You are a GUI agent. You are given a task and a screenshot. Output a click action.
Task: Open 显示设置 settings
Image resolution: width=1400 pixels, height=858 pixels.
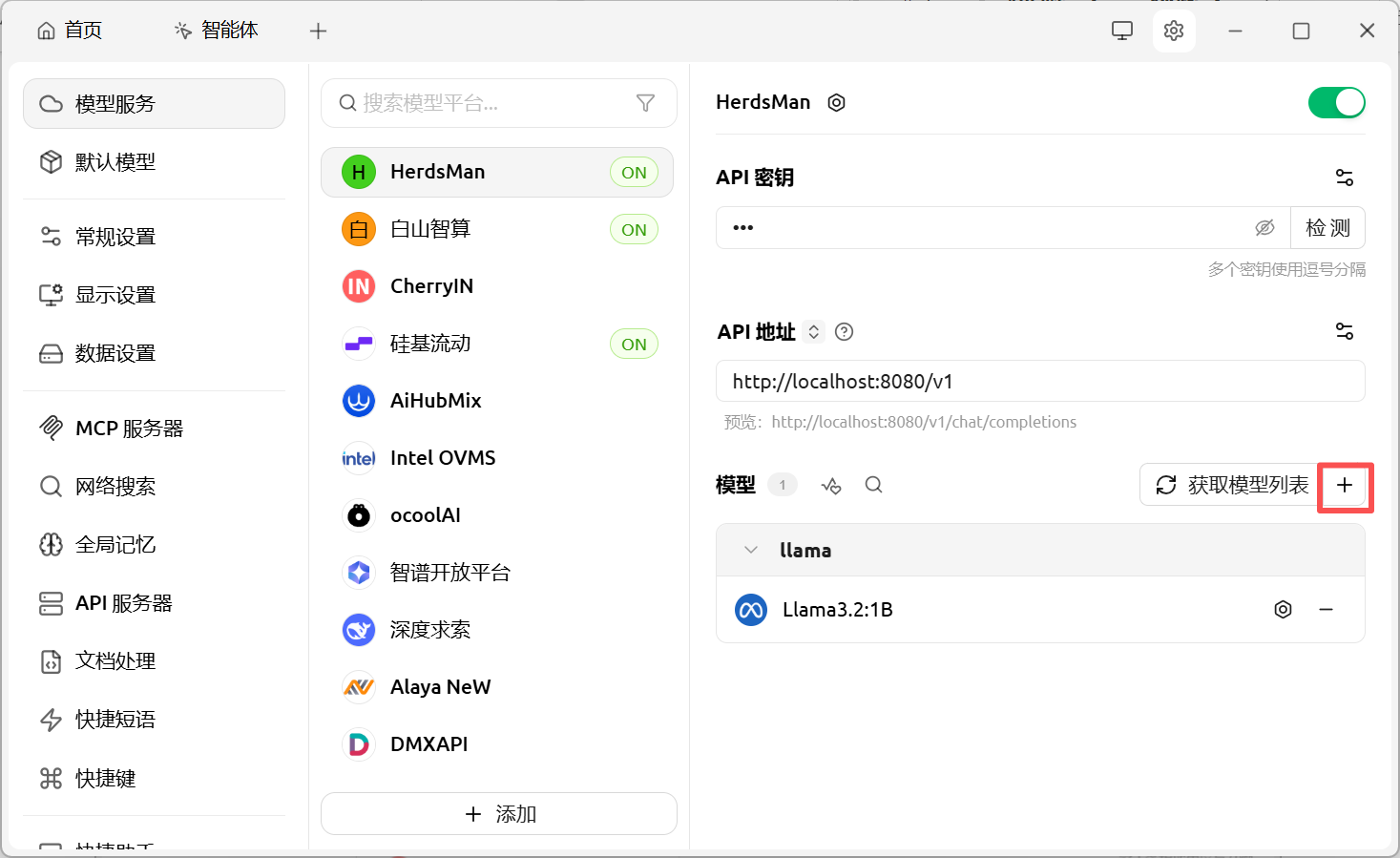tap(154, 295)
